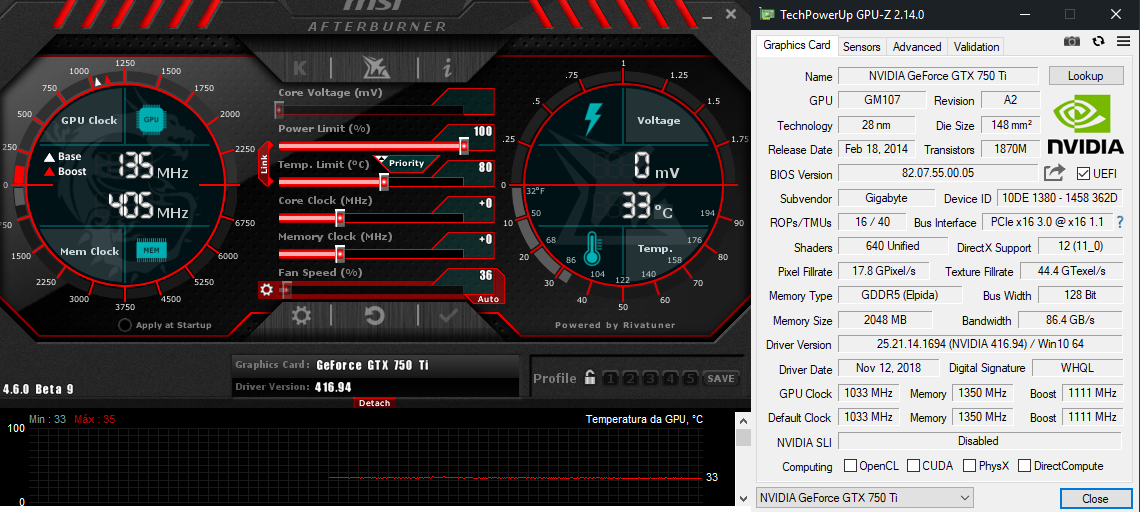Toggle the Link button between power and temp

(x=264, y=165)
